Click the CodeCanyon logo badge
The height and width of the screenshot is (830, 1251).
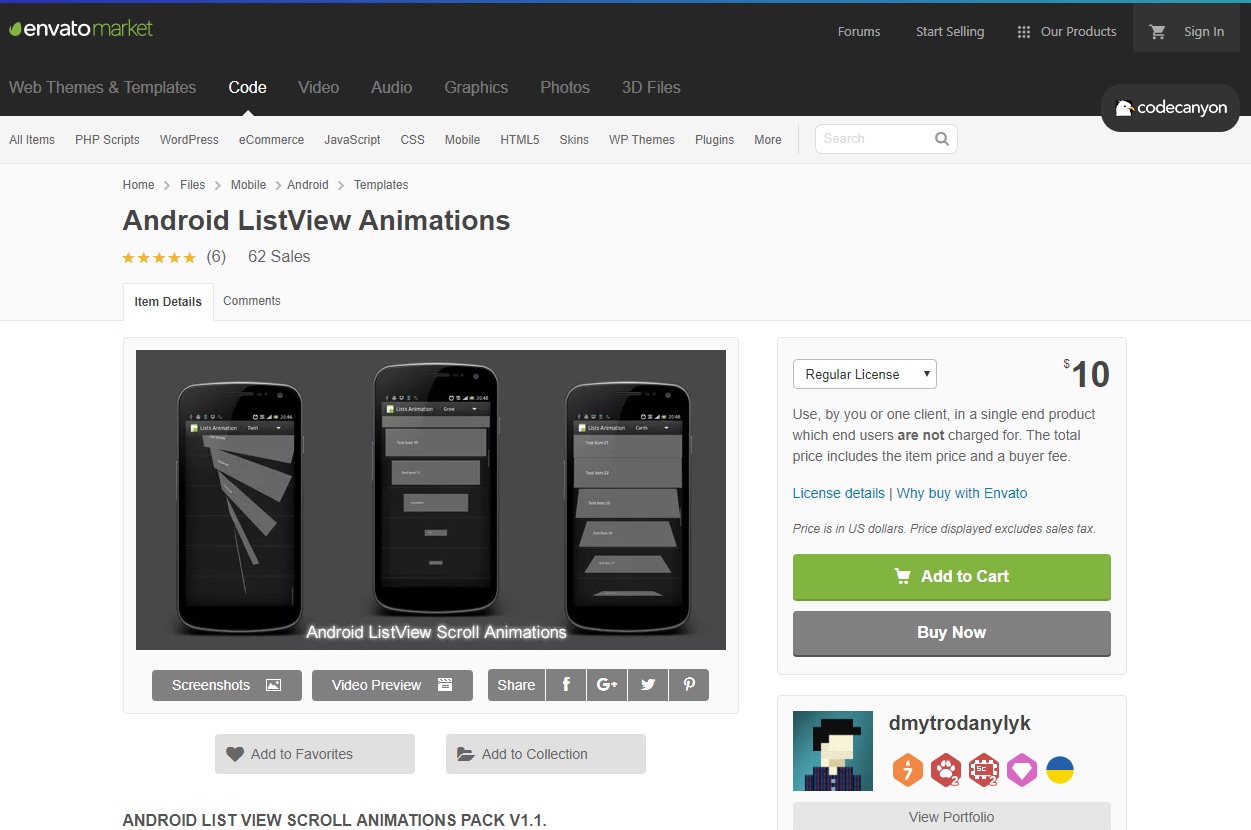1169,108
